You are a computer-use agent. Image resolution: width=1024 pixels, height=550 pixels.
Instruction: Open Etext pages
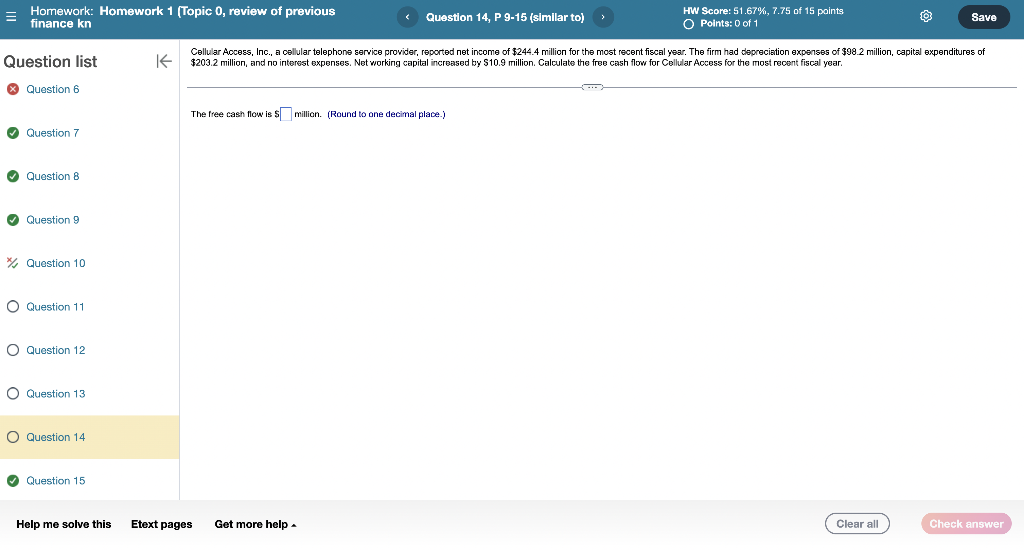(161, 524)
